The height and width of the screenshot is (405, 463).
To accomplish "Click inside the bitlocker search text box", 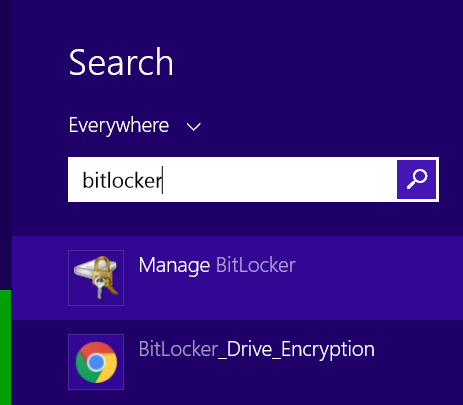I will 232,179.
